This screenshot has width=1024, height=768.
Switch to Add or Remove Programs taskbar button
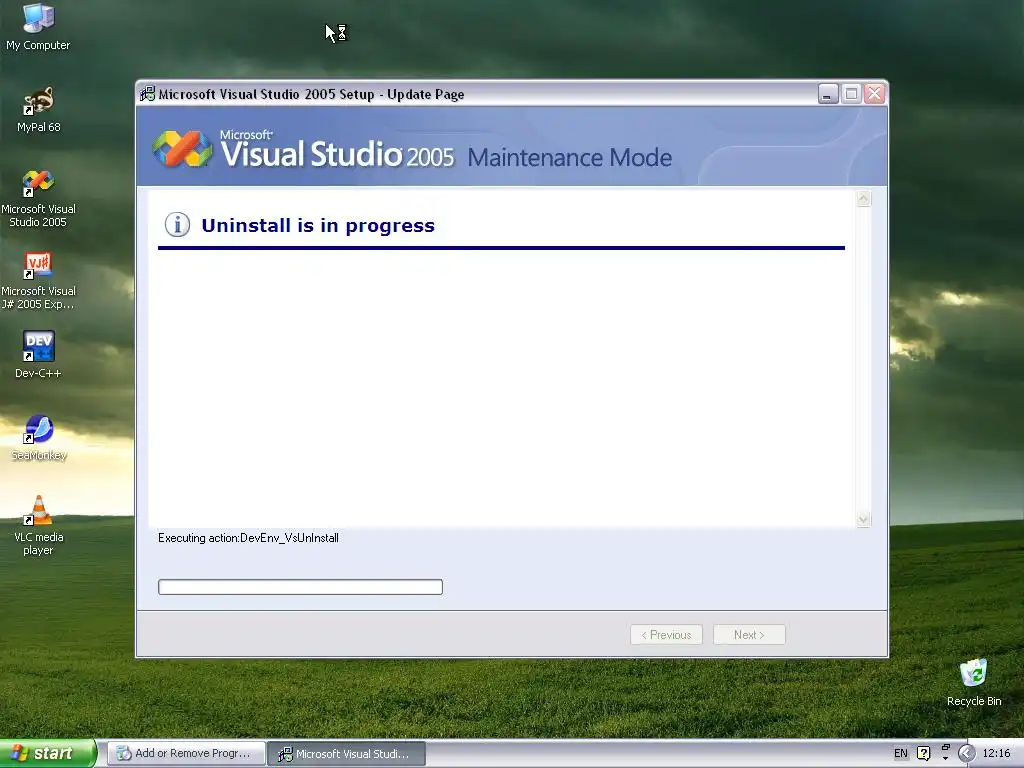pos(187,753)
